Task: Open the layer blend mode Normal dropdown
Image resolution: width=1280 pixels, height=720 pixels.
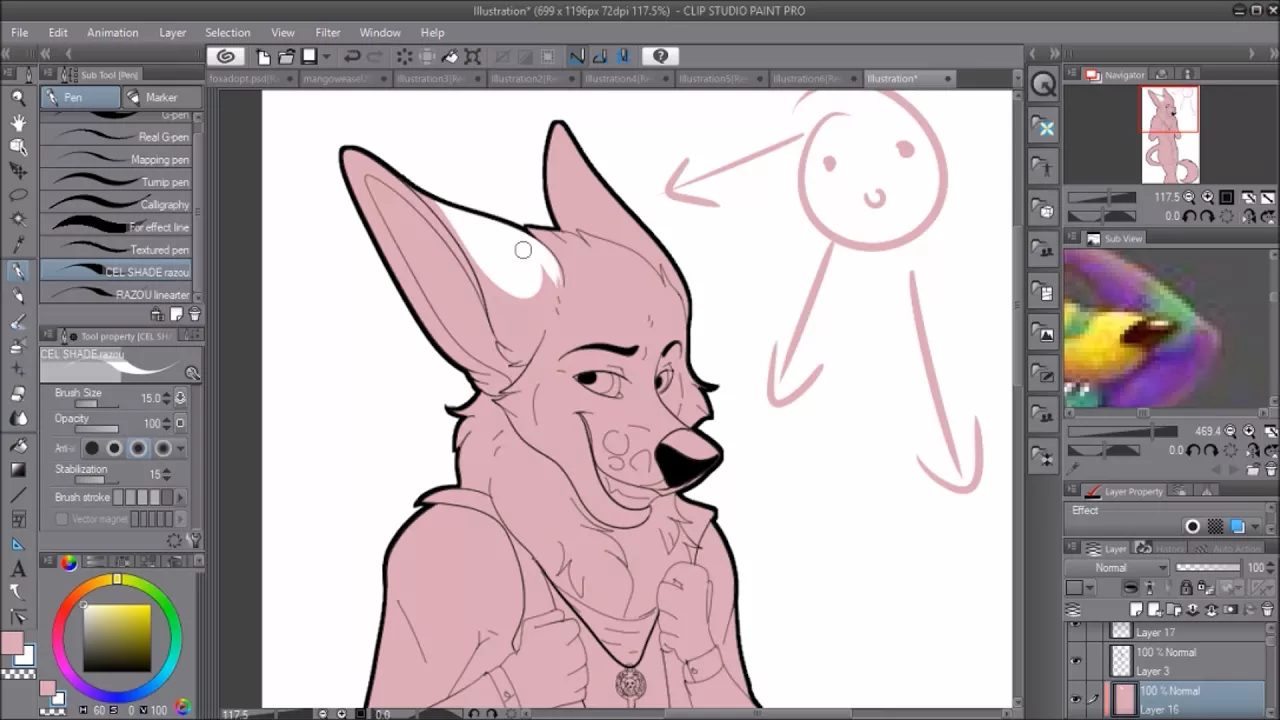Action: [x=1116, y=568]
